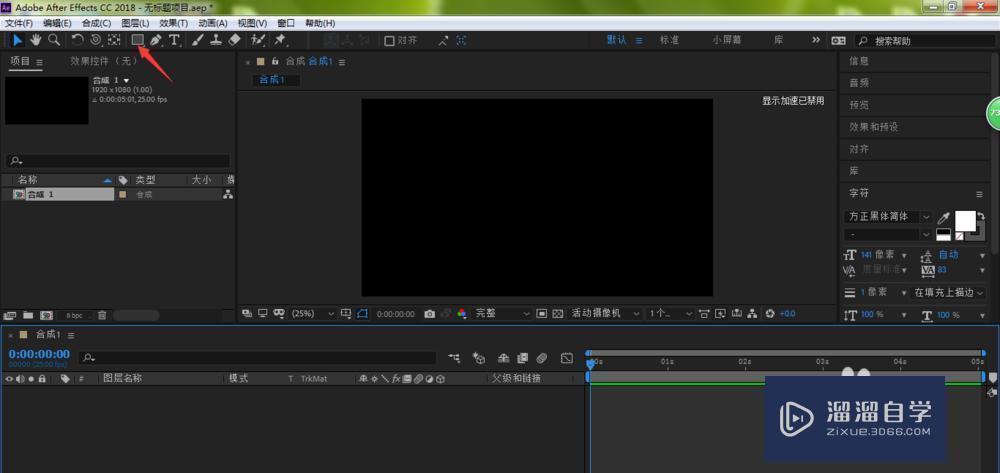
Task: Open the 窗口 menu
Action: pos(286,23)
